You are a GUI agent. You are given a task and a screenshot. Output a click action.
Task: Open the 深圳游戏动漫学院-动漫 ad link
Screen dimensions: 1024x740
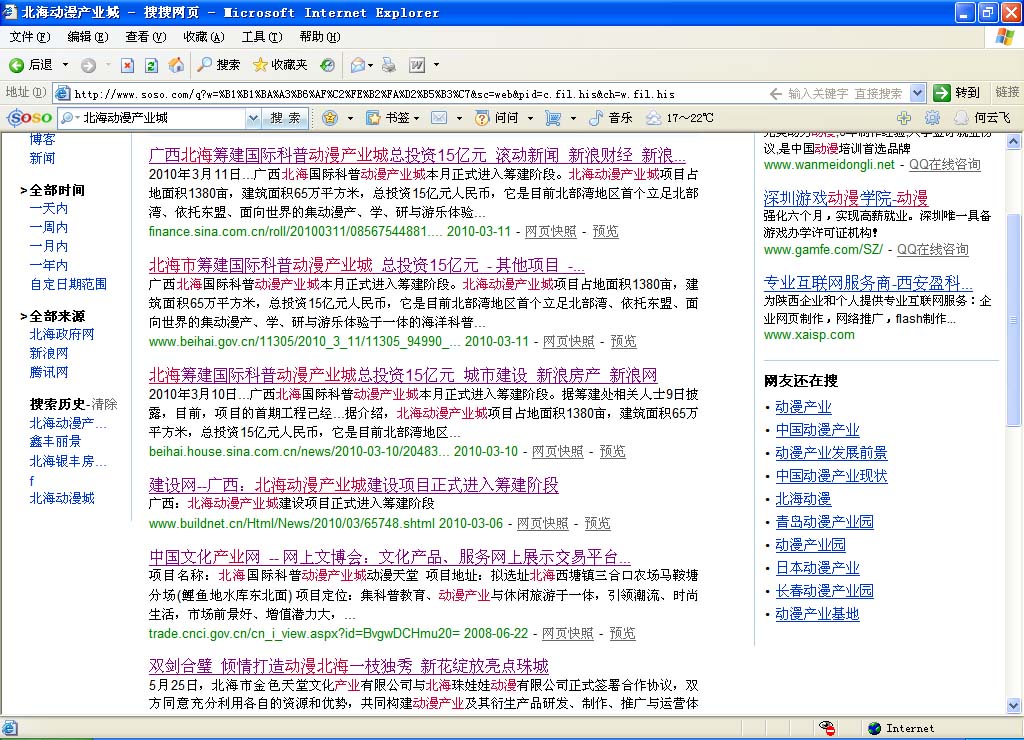coord(846,197)
